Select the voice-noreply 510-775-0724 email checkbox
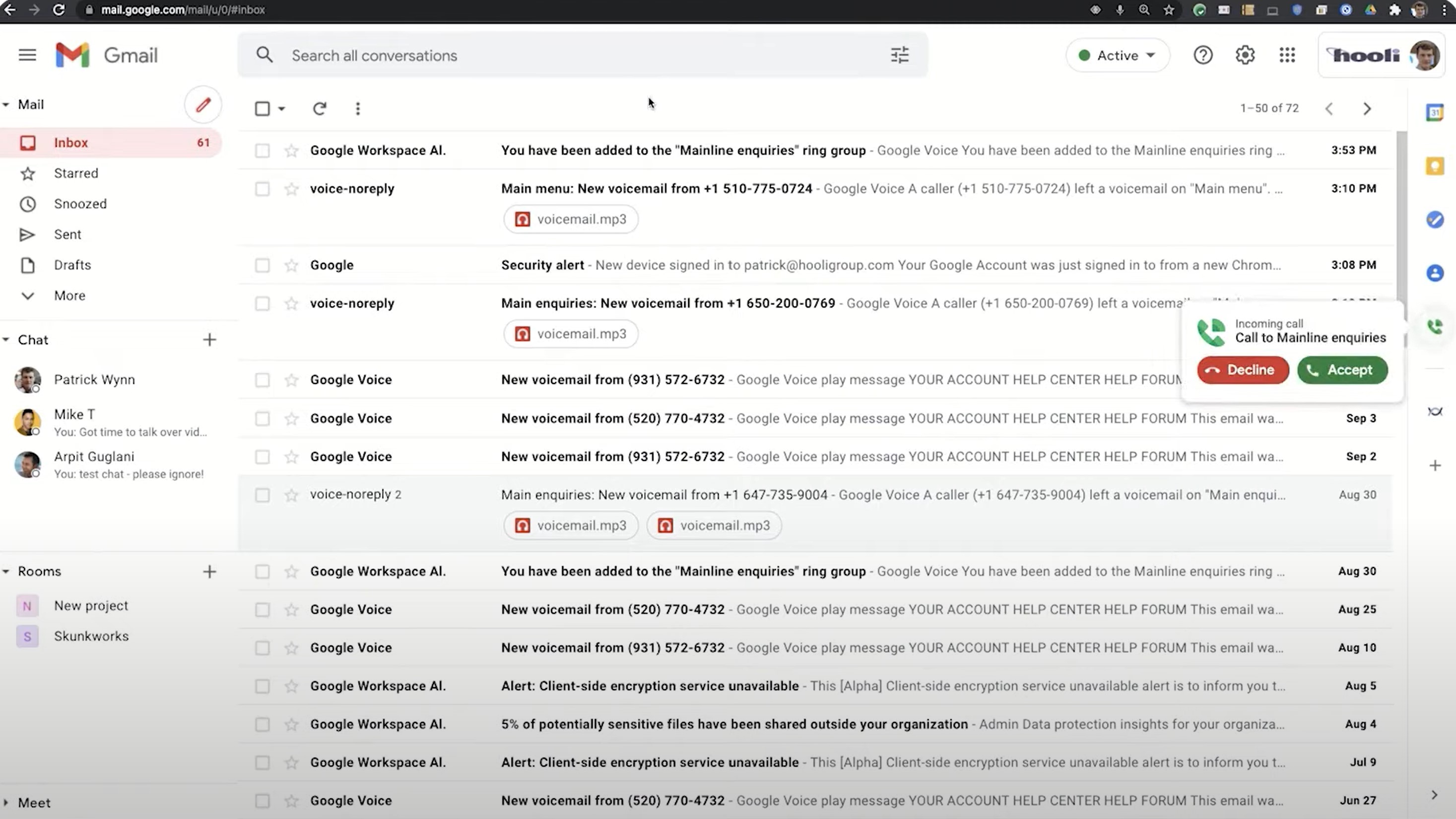1456x819 pixels. click(262, 189)
